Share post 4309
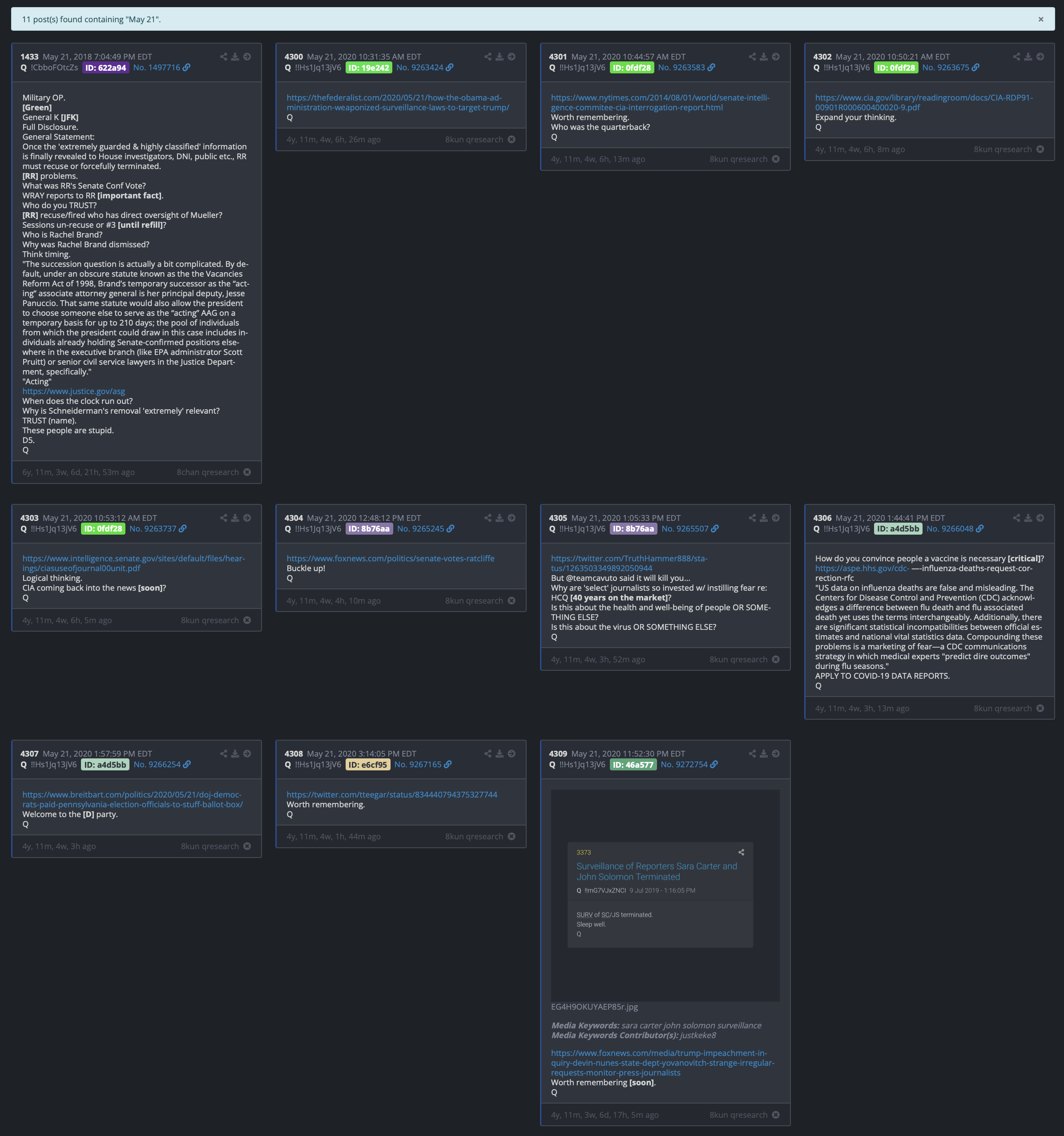The width and height of the screenshot is (1064, 1136). [x=752, y=754]
